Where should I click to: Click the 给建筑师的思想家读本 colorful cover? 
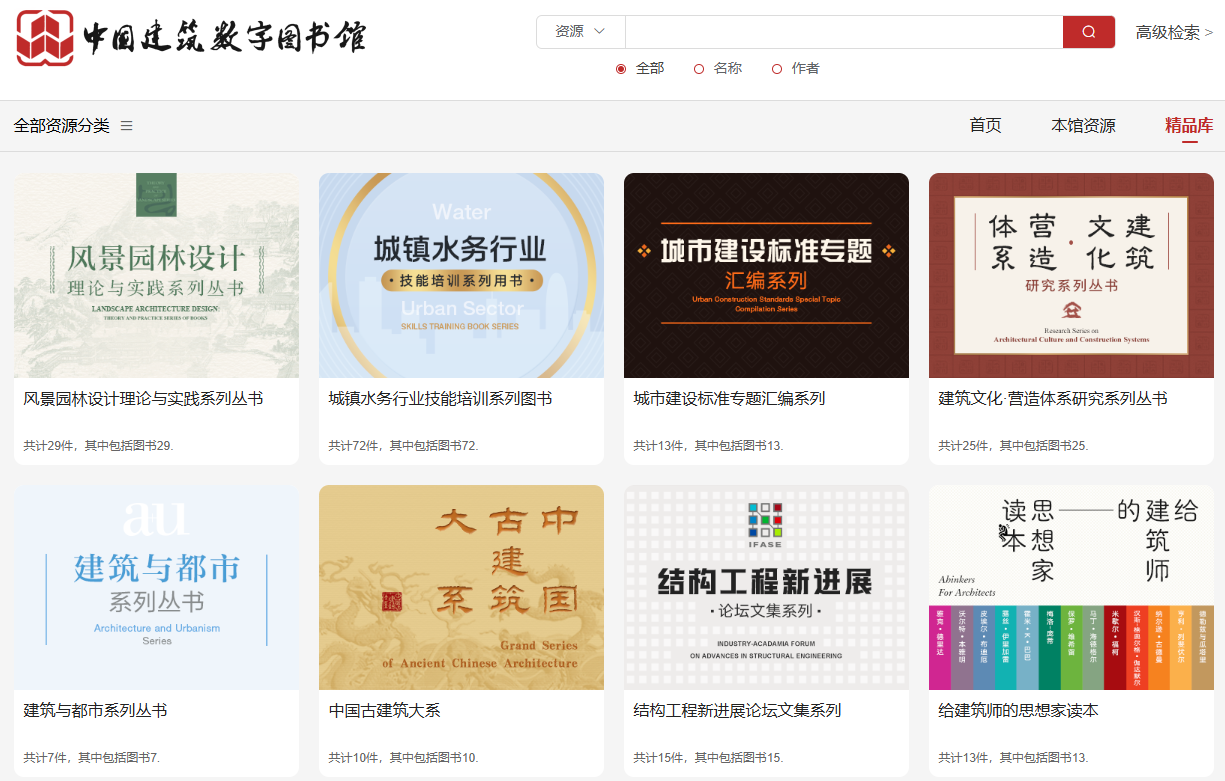[x=1071, y=587]
